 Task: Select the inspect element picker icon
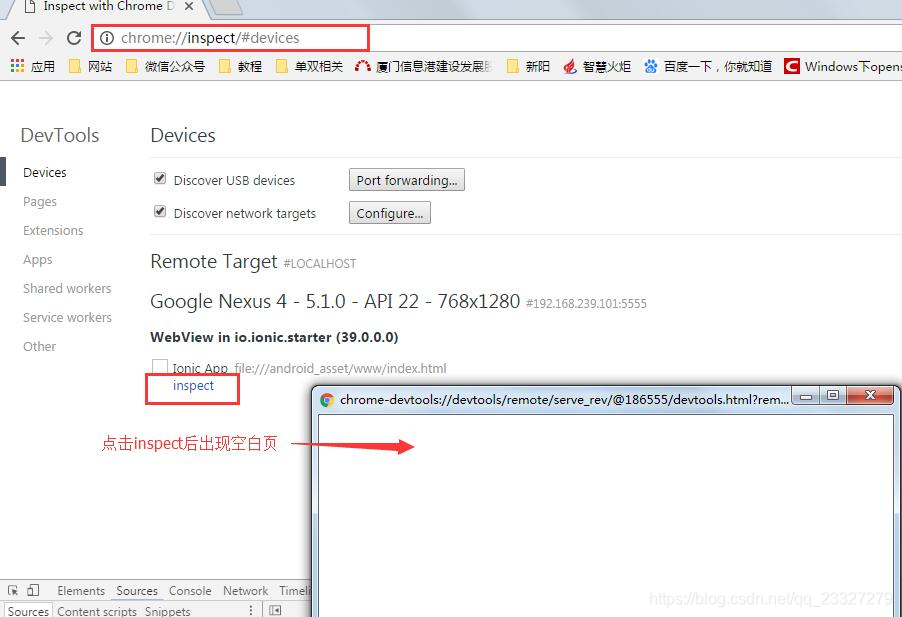click(13, 591)
